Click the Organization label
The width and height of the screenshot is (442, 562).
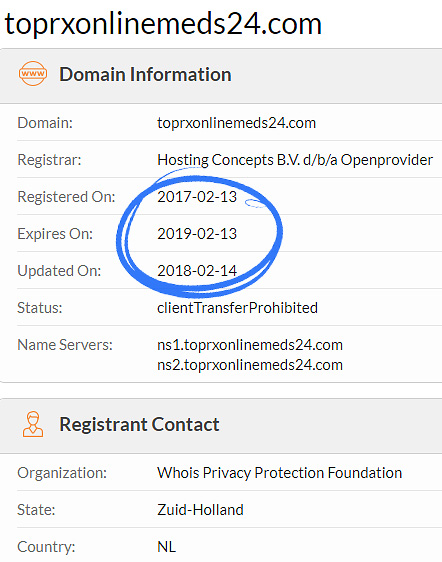(x=62, y=473)
